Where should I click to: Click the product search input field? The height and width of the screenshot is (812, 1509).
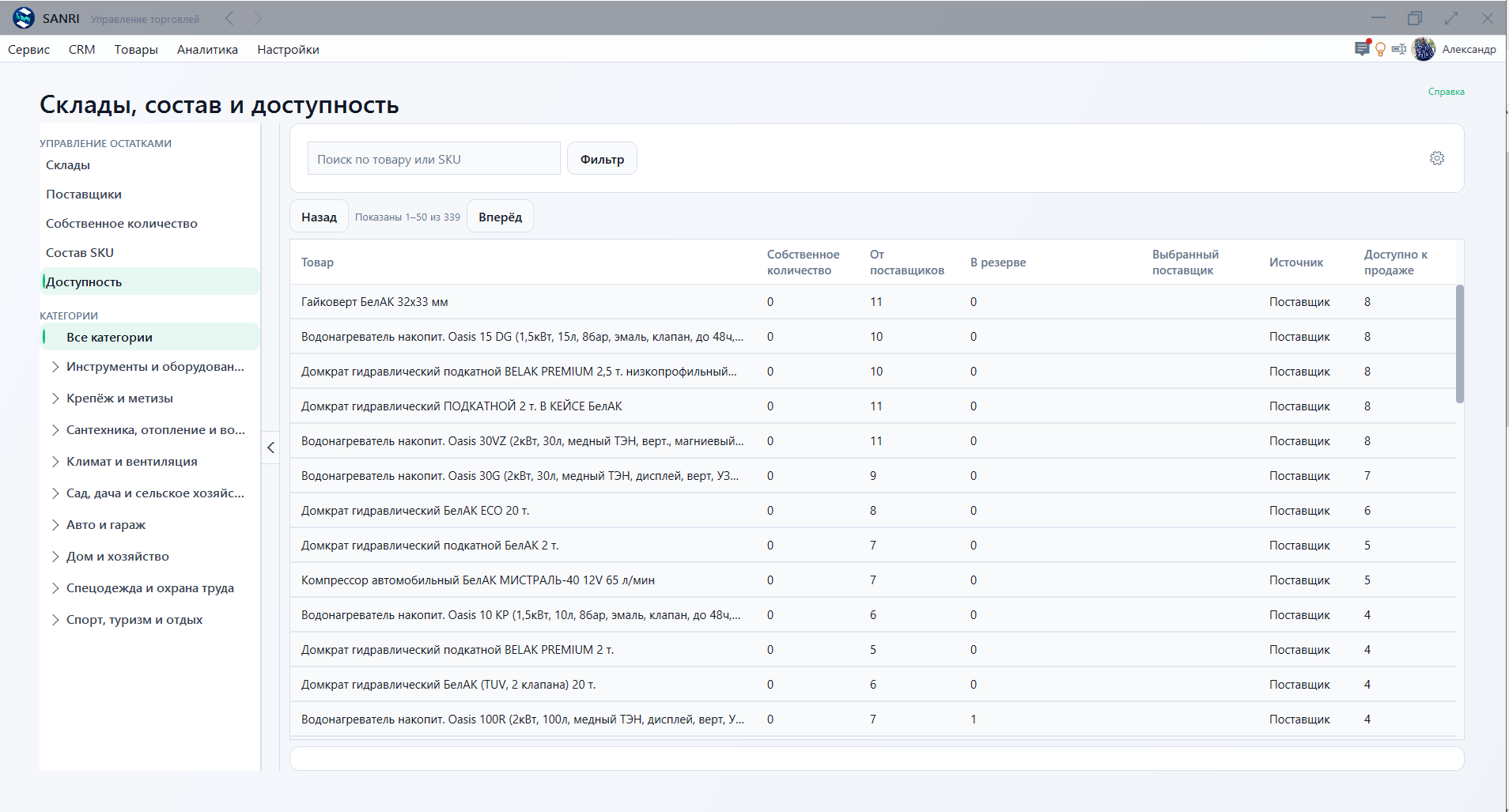coord(433,159)
